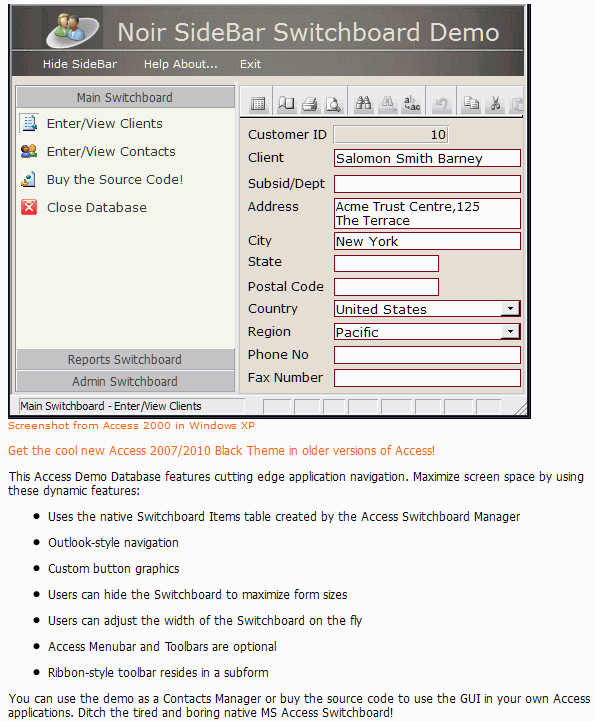
Task: Click the Print Preview magnifier icon
Action: [333, 104]
